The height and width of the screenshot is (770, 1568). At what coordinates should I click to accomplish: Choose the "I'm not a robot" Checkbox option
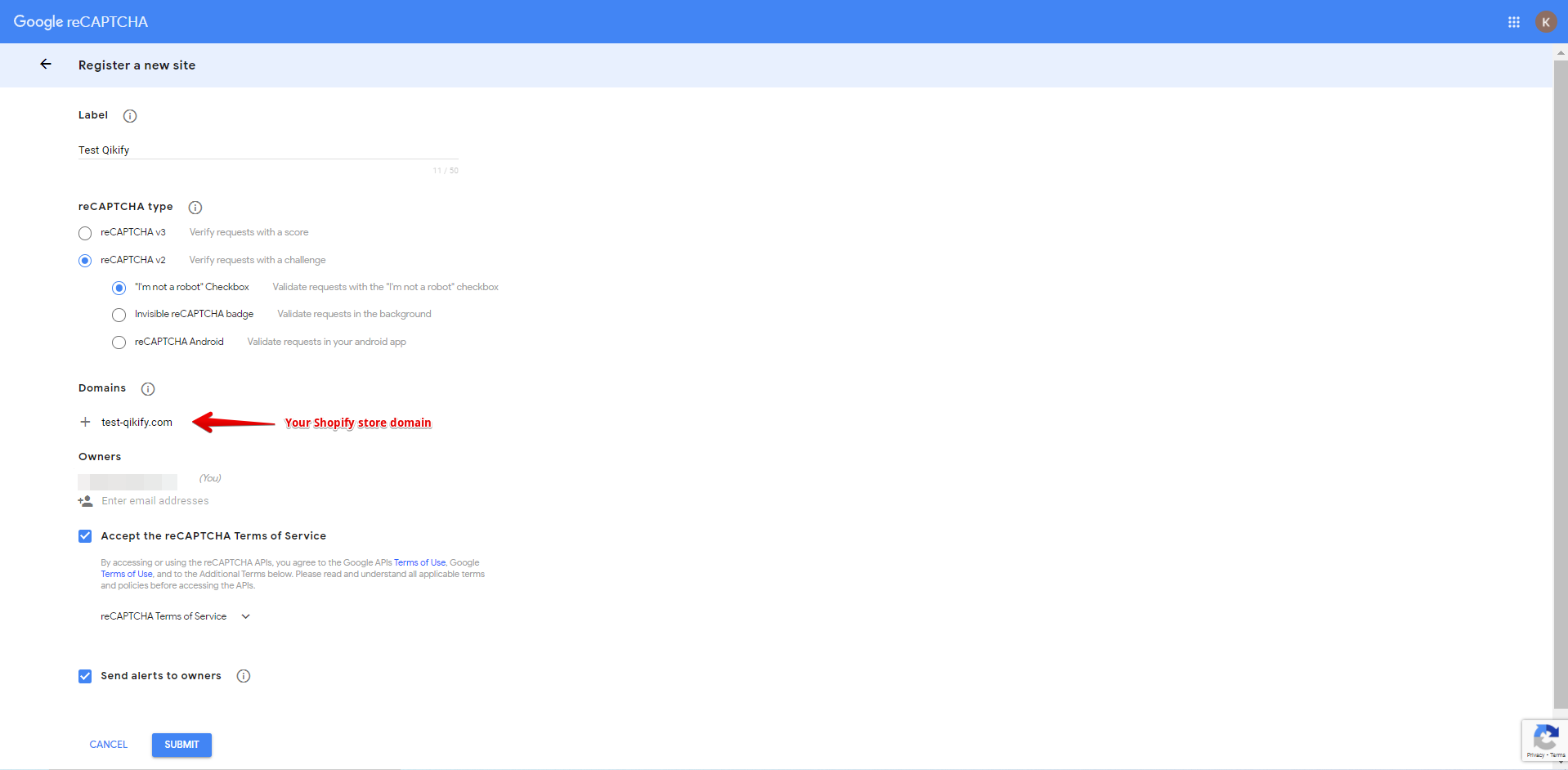point(119,288)
